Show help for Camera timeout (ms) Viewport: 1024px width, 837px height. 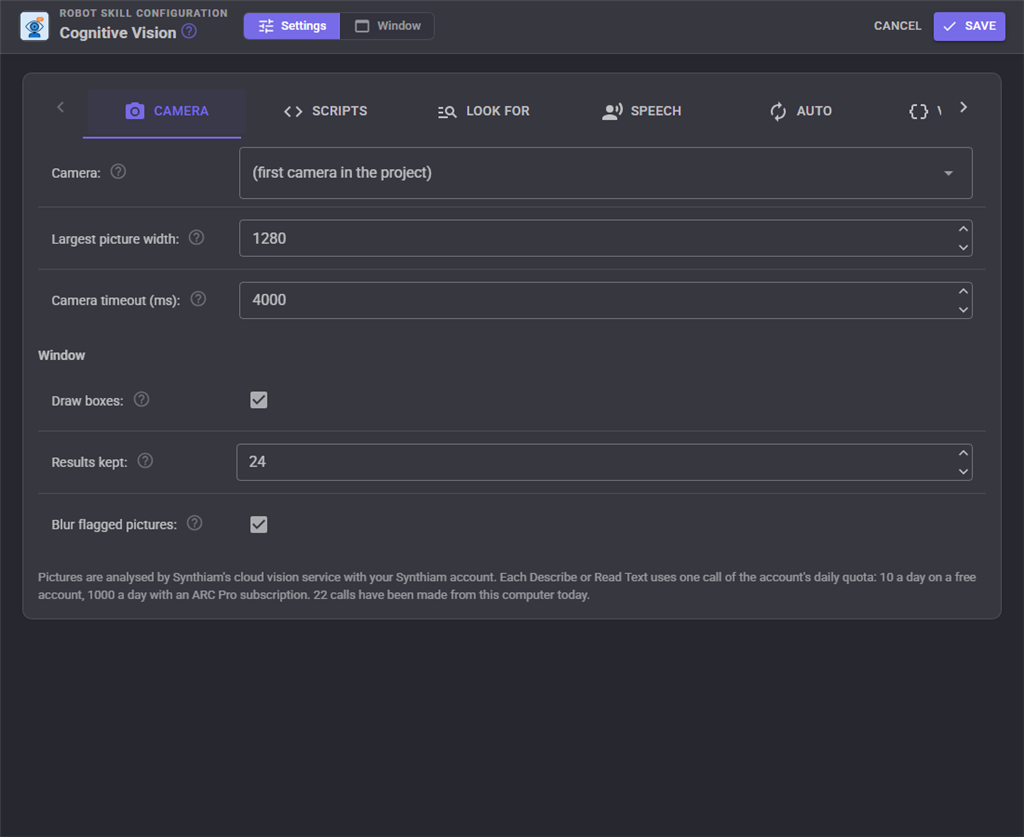coord(198,299)
